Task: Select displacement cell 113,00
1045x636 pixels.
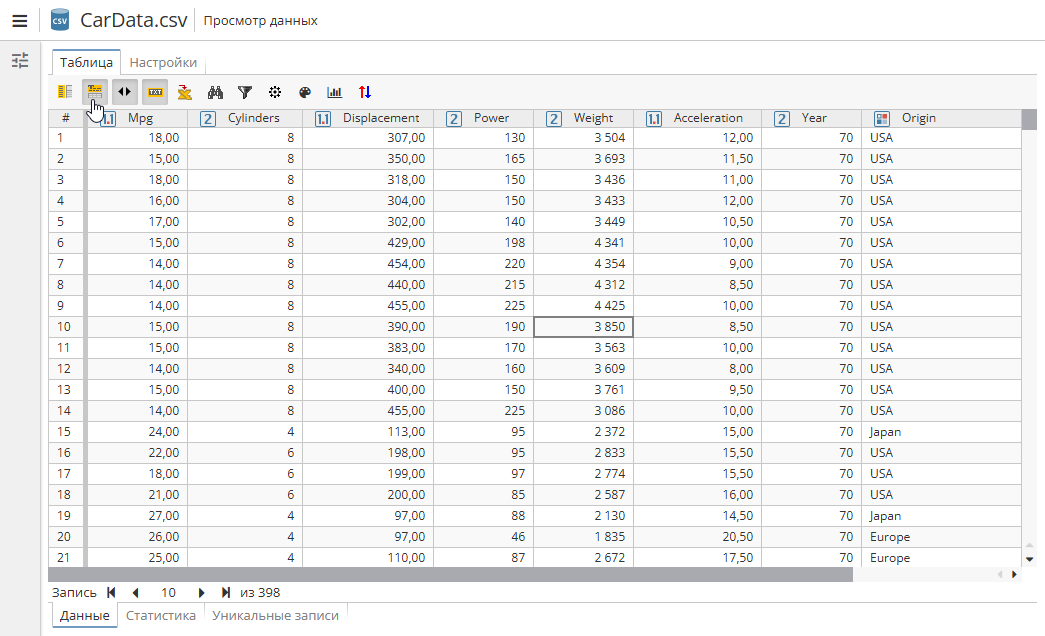Action: (x=368, y=431)
